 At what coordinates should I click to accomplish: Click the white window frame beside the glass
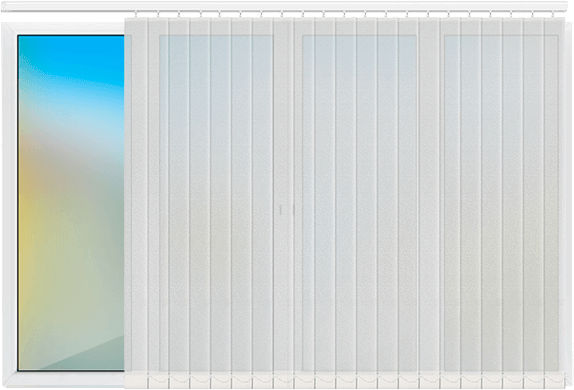point(10,203)
